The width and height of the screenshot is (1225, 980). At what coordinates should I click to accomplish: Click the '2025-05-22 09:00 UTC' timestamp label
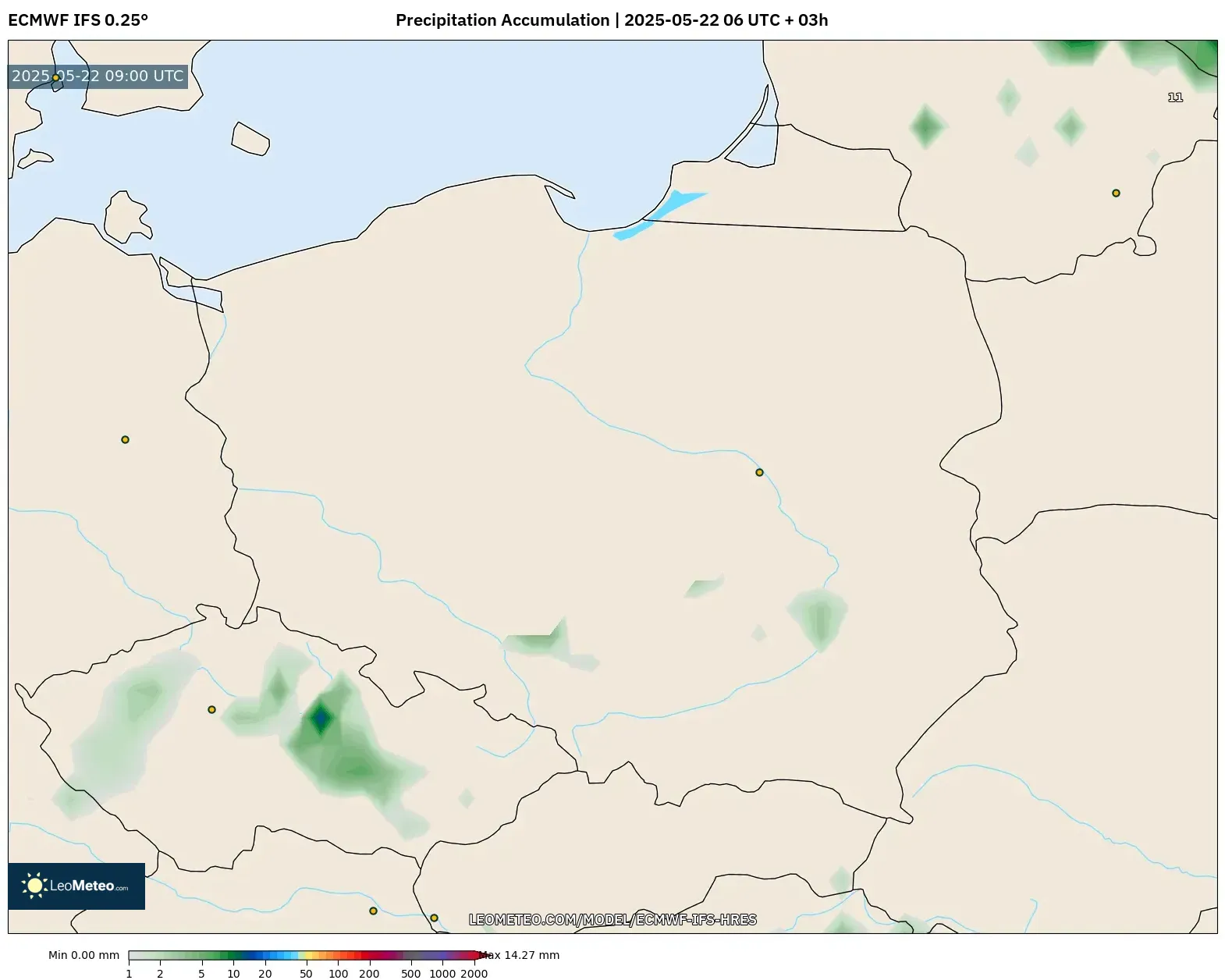(x=98, y=76)
